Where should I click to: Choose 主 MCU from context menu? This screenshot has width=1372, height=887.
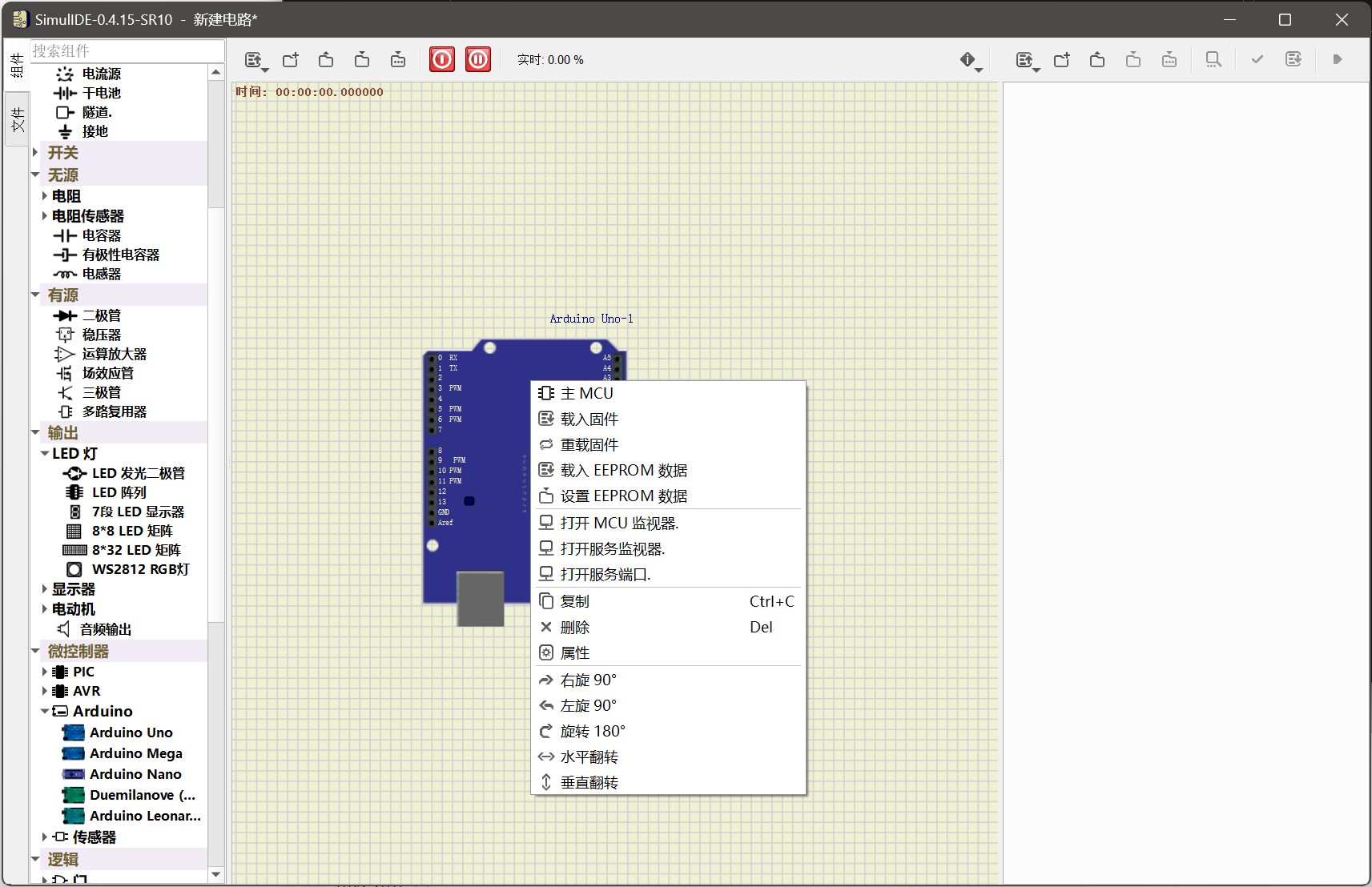[668, 393]
